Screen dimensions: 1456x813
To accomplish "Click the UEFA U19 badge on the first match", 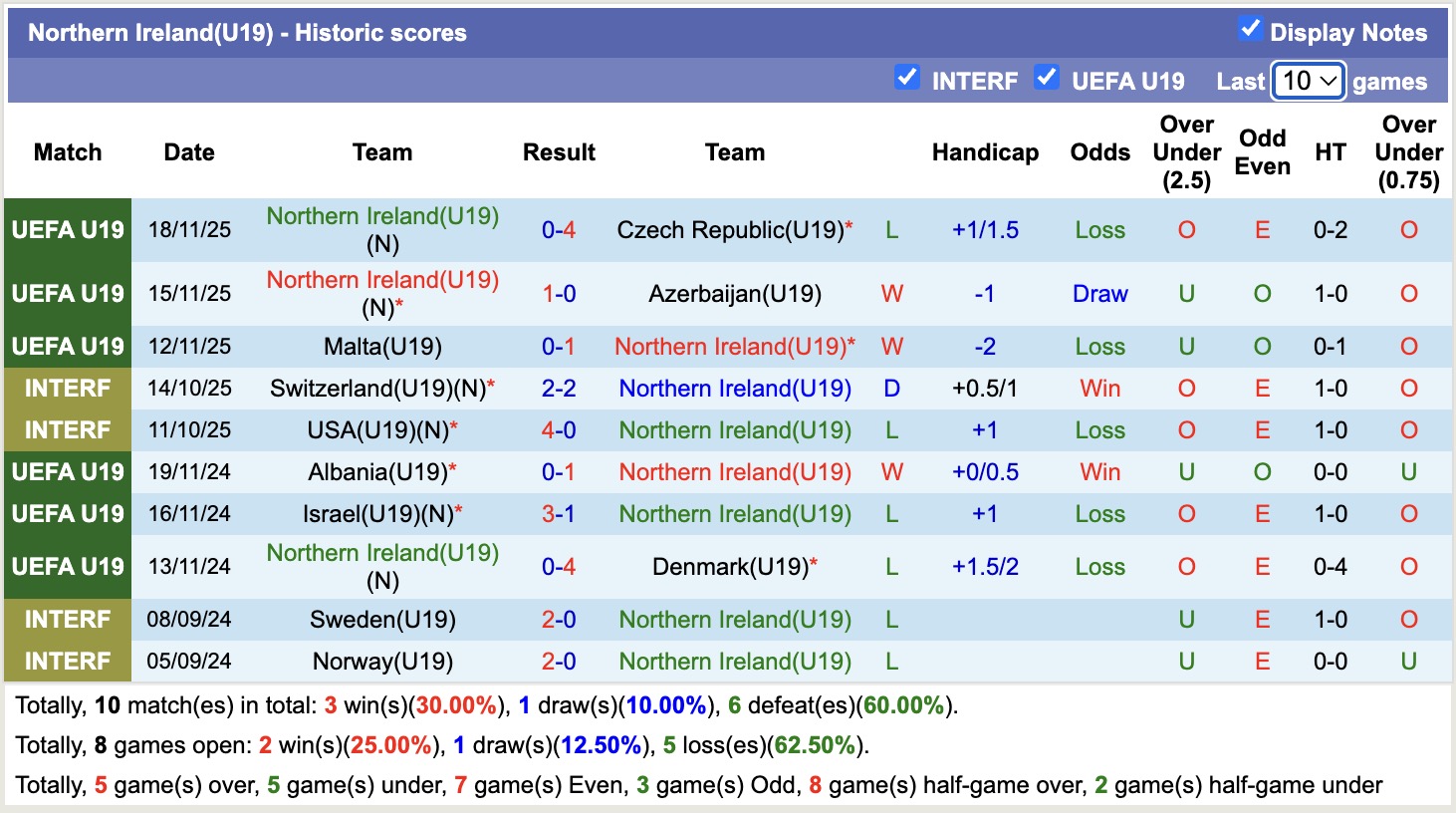I will pos(66,229).
